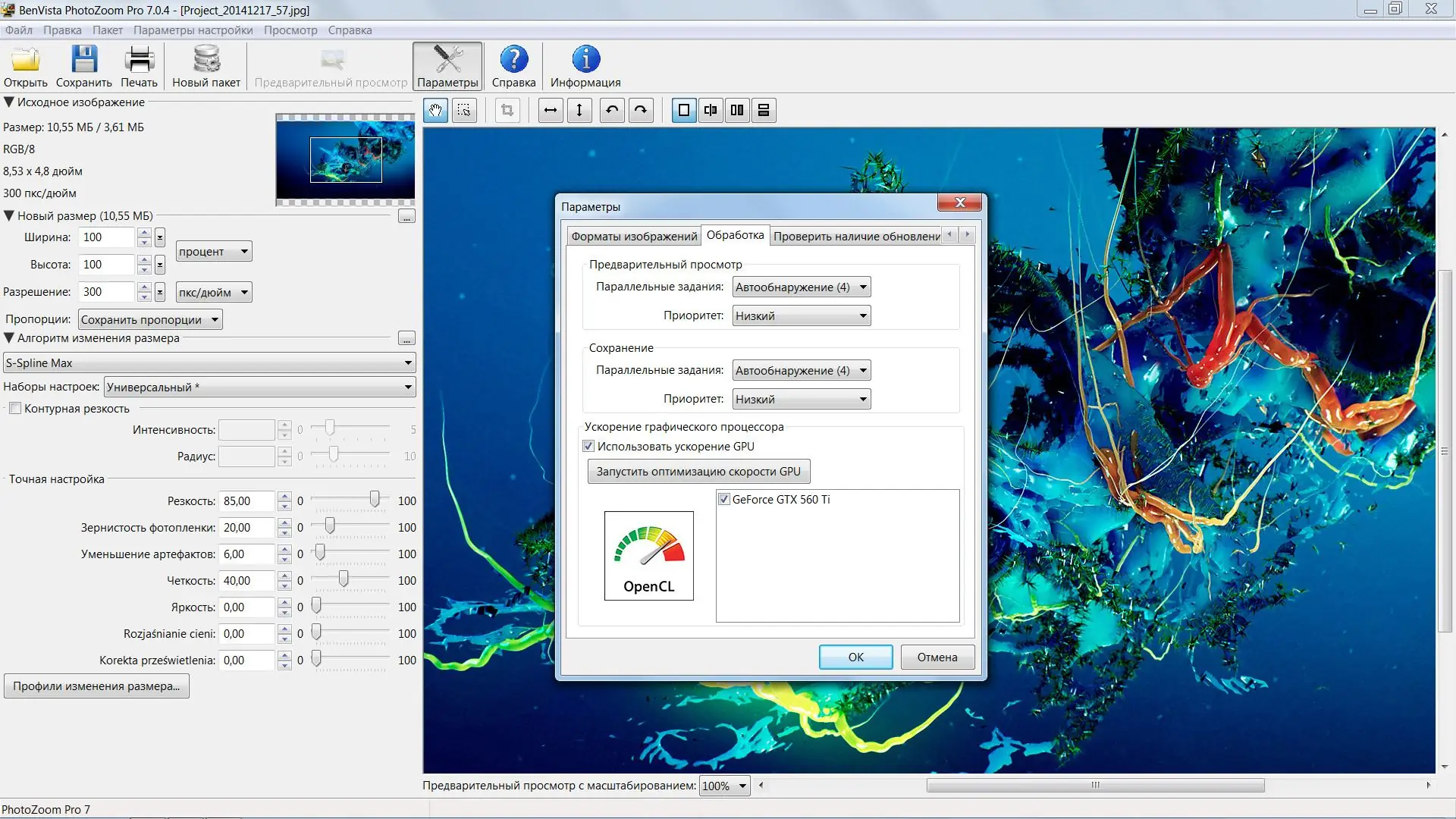Open the S-Spline Max algorithm dropdown

point(209,362)
